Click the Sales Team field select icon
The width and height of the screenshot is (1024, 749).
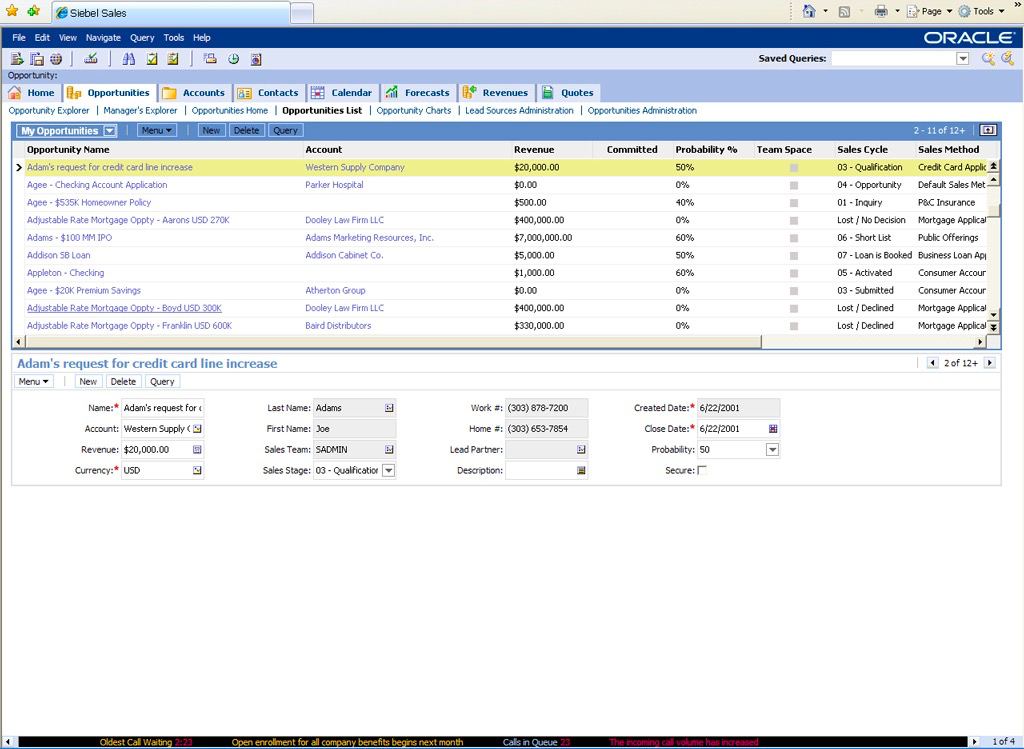tap(389, 450)
